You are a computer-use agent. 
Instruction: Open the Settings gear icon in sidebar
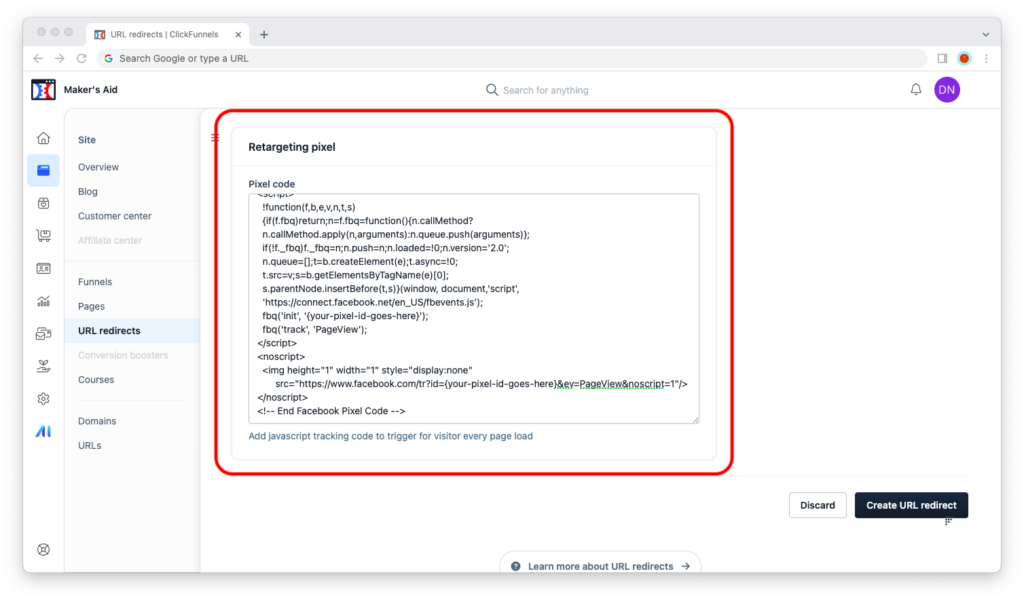[x=43, y=398]
